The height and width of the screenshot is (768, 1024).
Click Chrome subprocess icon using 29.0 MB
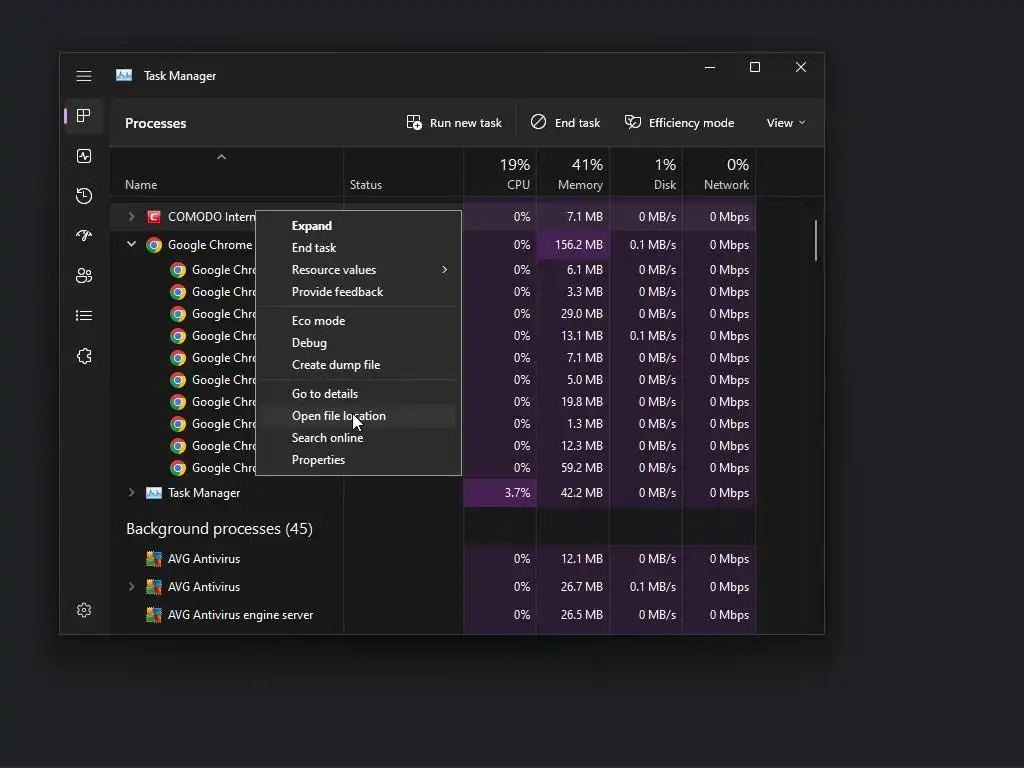click(x=178, y=314)
